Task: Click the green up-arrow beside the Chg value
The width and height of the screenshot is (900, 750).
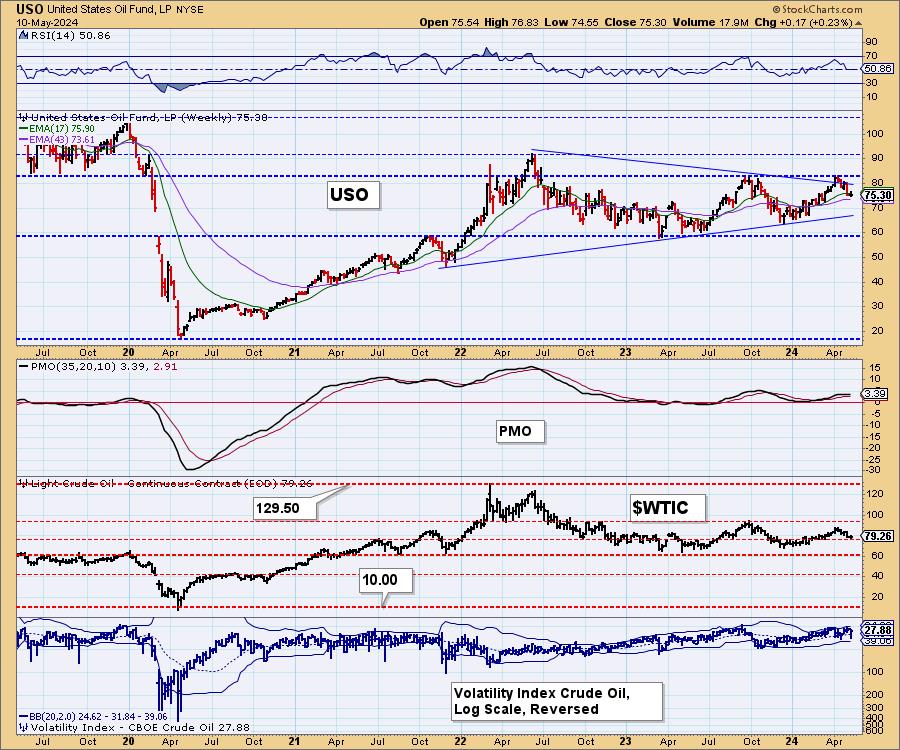Action: [859, 24]
